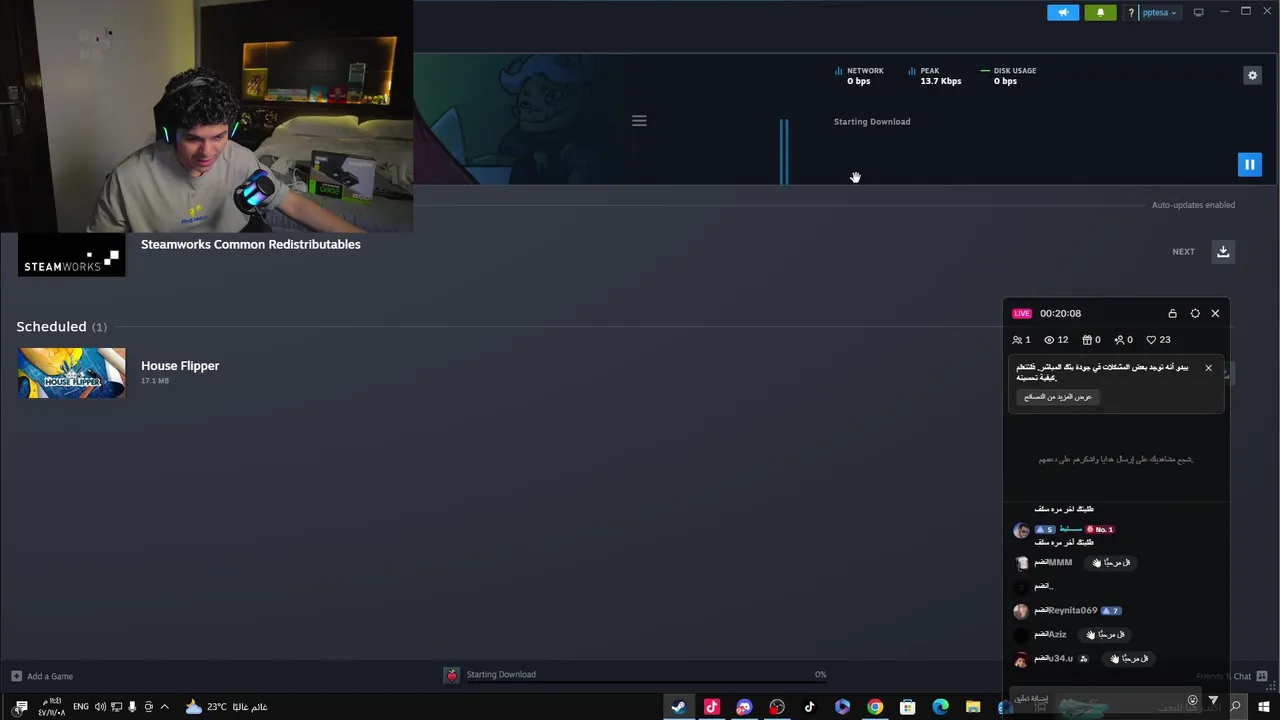The width and height of the screenshot is (1280, 720).
Task: Open File Explorer from taskbar
Action: coord(973,707)
